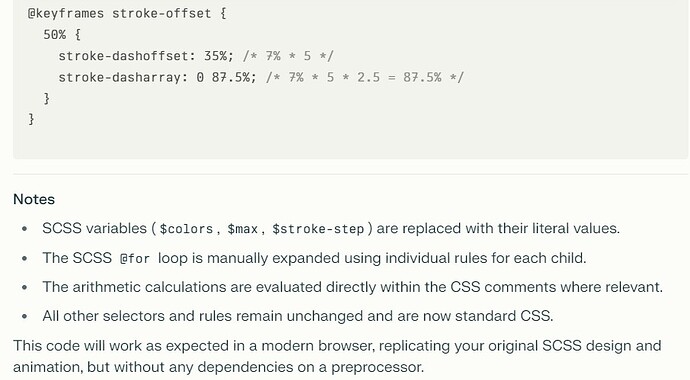The height and width of the screenshot is (380, 690).
Task: Click the word 'preprocessor' in the last line
Action: pos(377,367)
